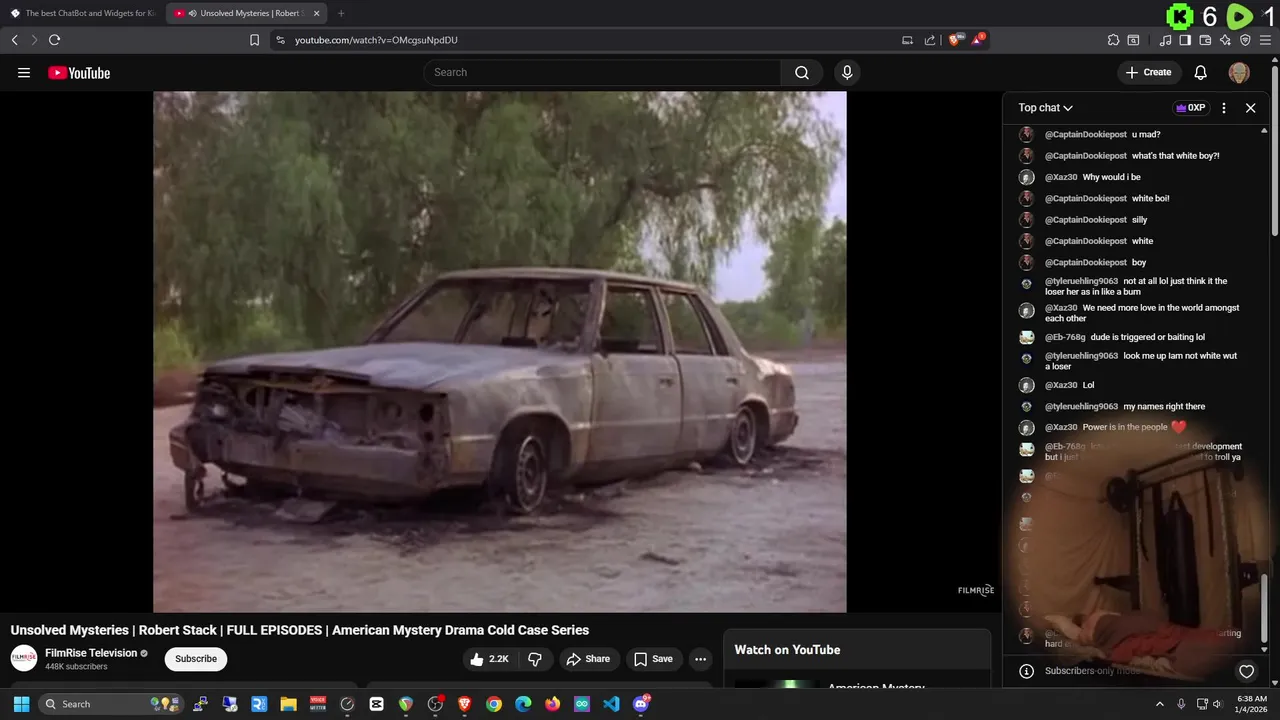Open Brave Leo AI sparkle icon

(1225, 40)
